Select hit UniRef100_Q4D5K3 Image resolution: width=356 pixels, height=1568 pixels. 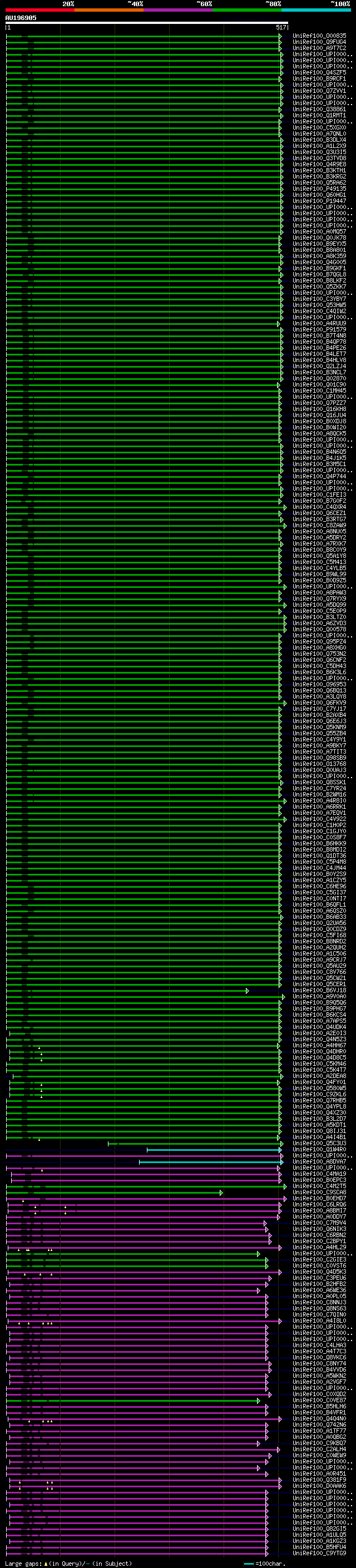point(319,1272)
